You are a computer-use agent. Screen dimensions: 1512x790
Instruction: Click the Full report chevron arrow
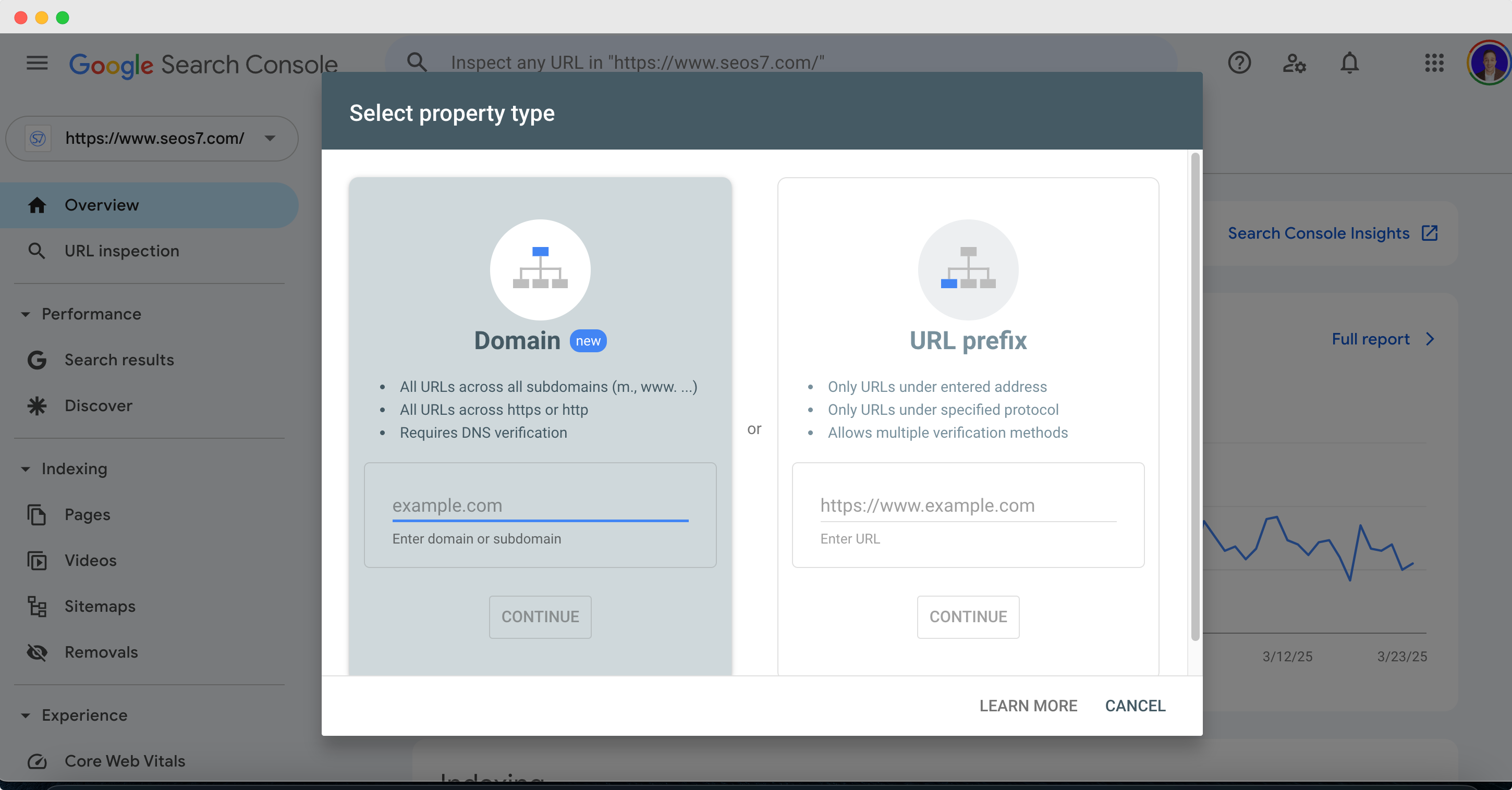point(1431,339)
